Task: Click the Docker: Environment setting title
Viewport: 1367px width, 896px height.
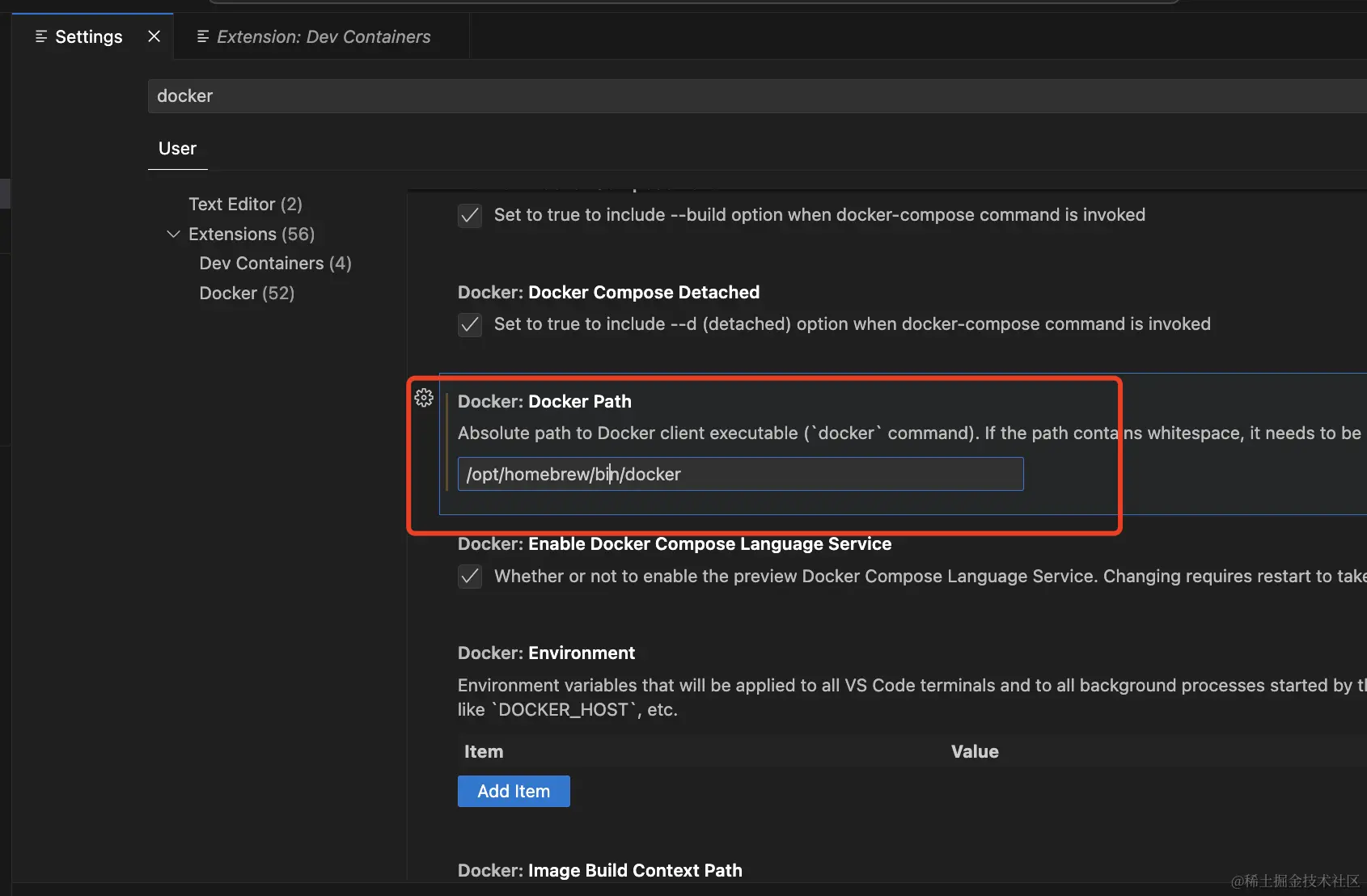Action: [546, 653]
